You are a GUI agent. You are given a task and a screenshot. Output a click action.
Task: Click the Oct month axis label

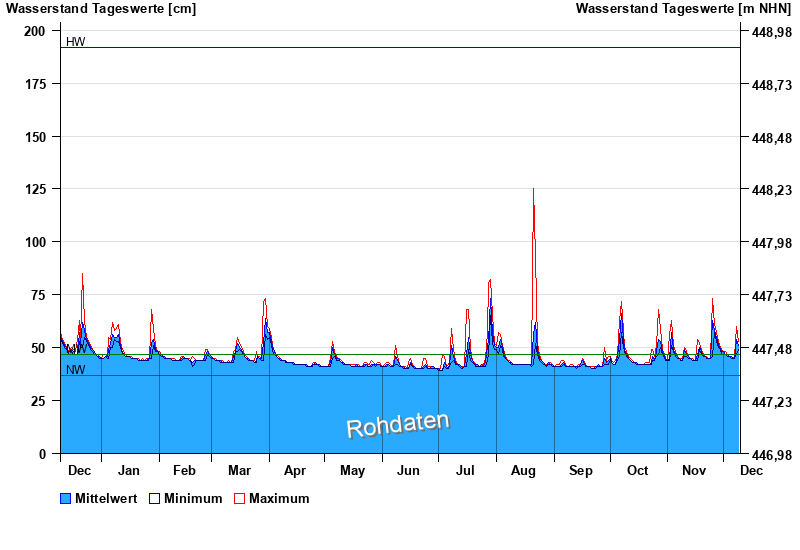click(637, 470)
